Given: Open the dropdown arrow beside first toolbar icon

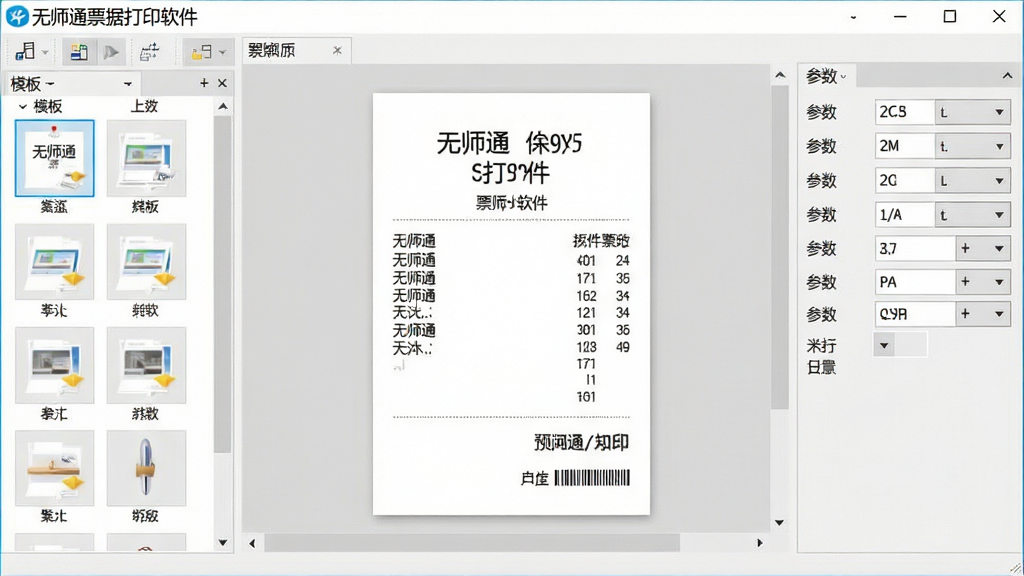Looking at the screenshot, I should click(x=45, y=52).
